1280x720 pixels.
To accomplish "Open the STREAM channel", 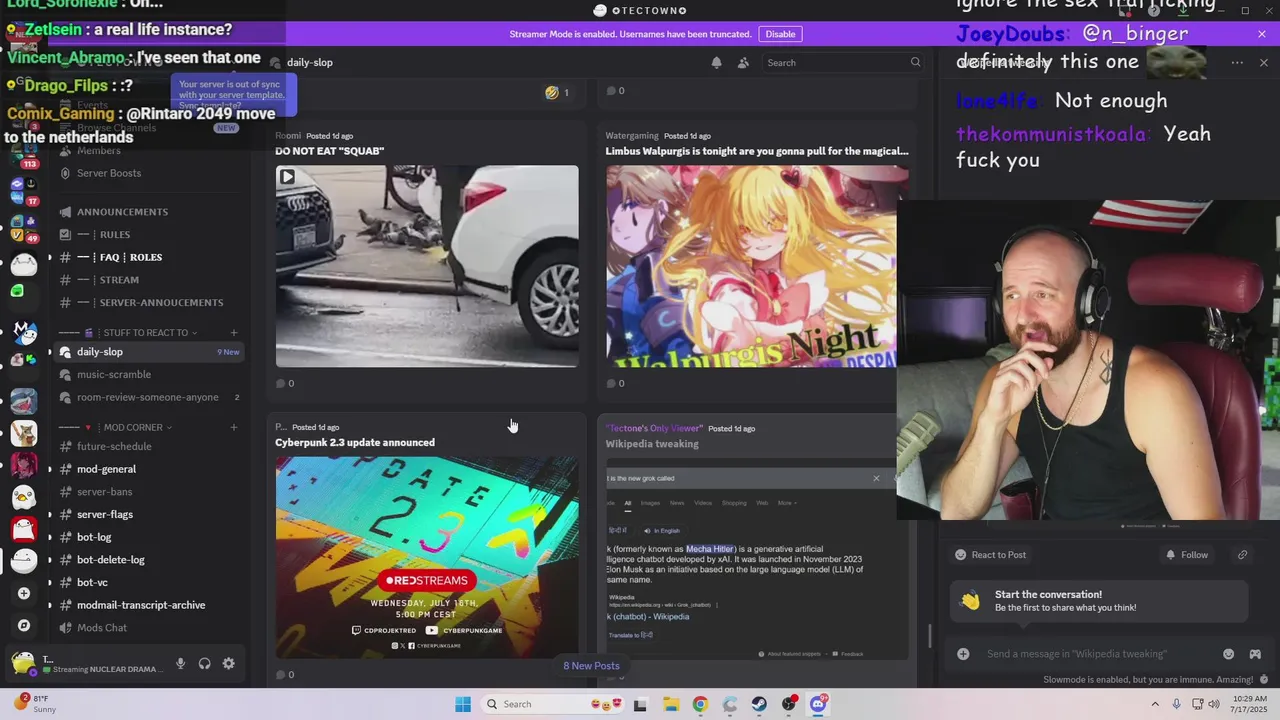I will point(148,280).
